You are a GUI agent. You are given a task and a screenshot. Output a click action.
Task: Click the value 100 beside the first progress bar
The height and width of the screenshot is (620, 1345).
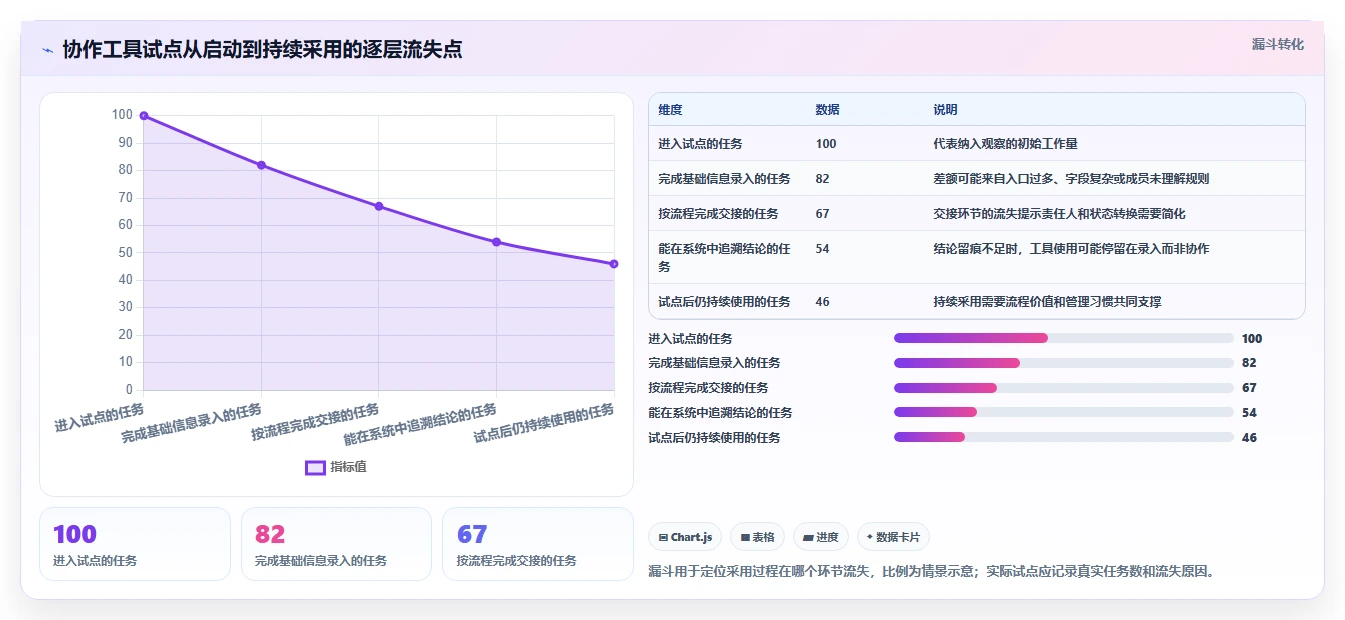[x=1252, y=338]
